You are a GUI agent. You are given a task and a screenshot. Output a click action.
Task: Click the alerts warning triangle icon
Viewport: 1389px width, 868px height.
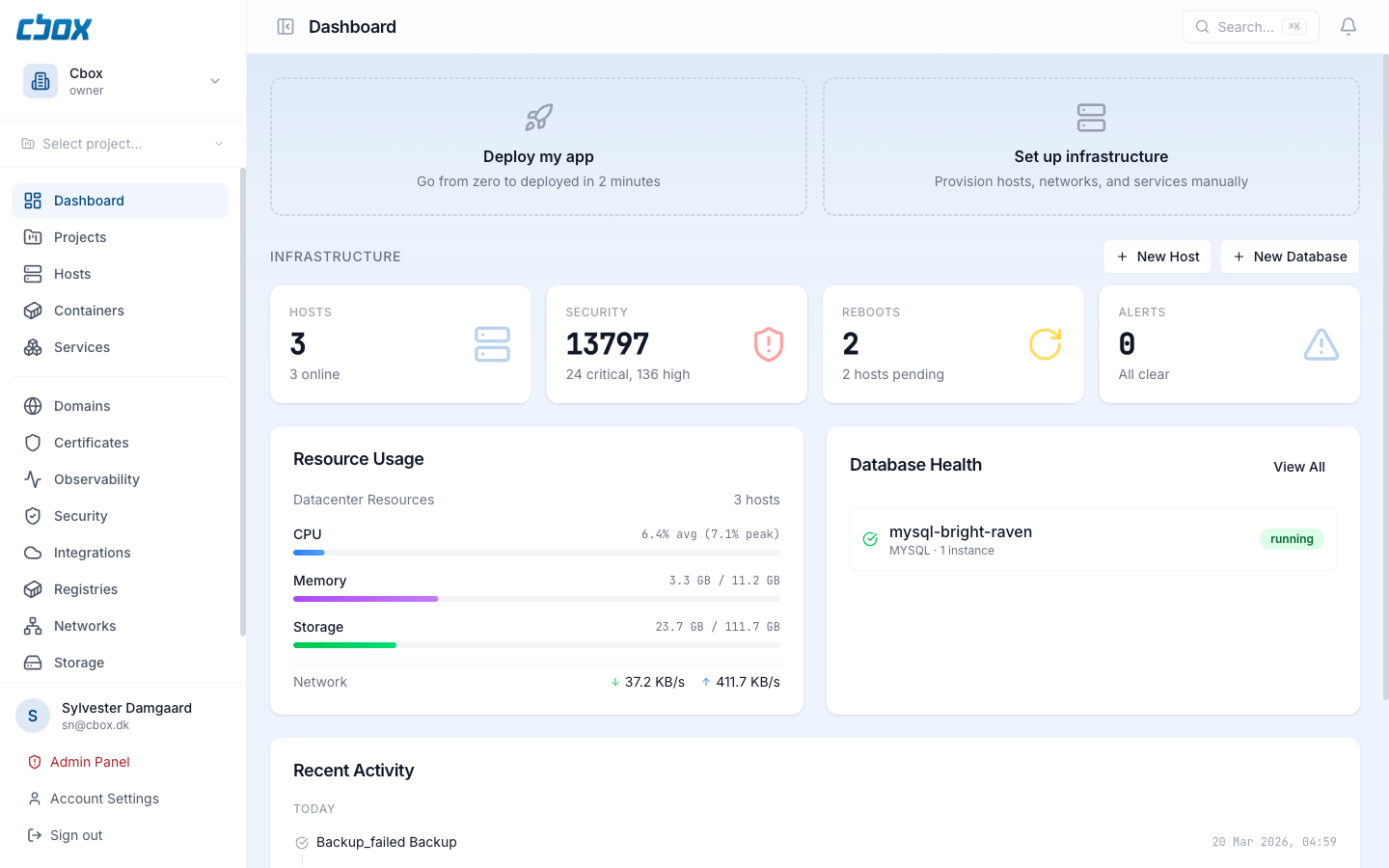pyautogui.click(x=1321, y=344)
